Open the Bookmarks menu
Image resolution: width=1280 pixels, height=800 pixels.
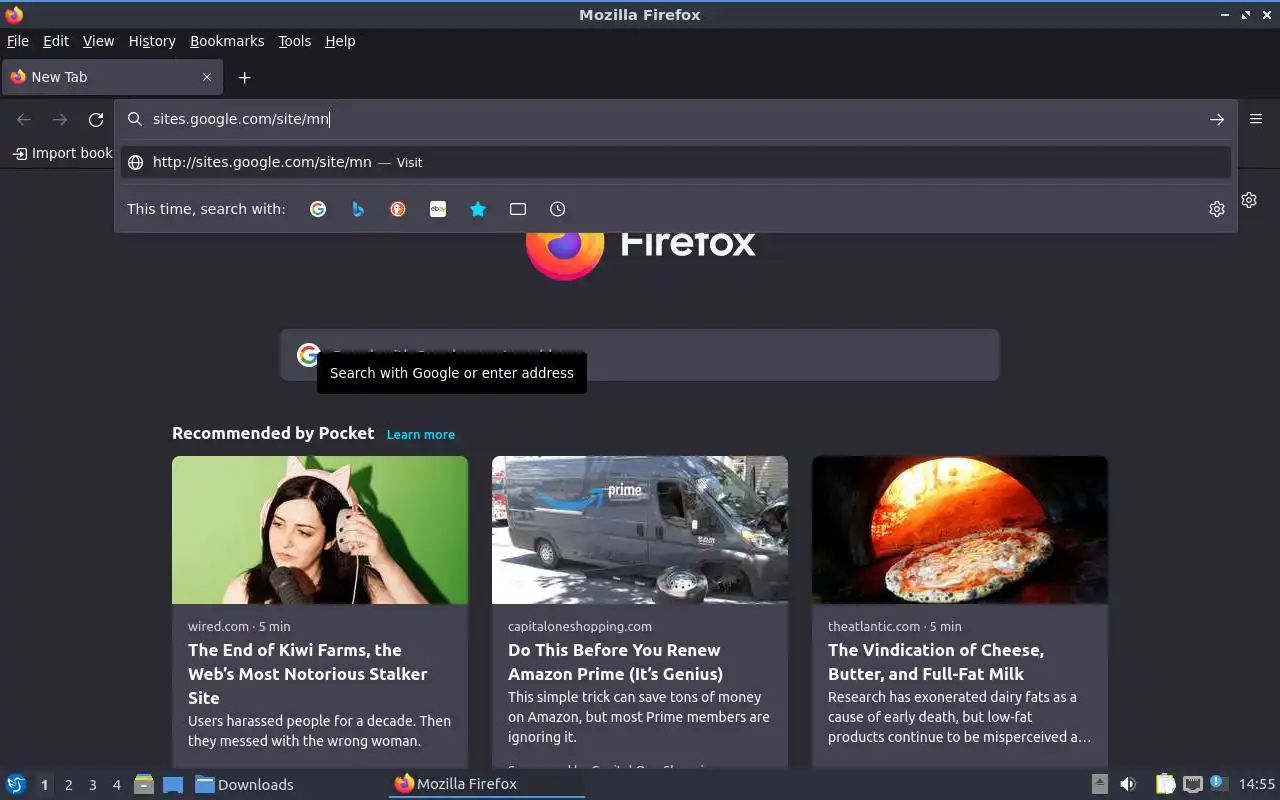[227, 41]
